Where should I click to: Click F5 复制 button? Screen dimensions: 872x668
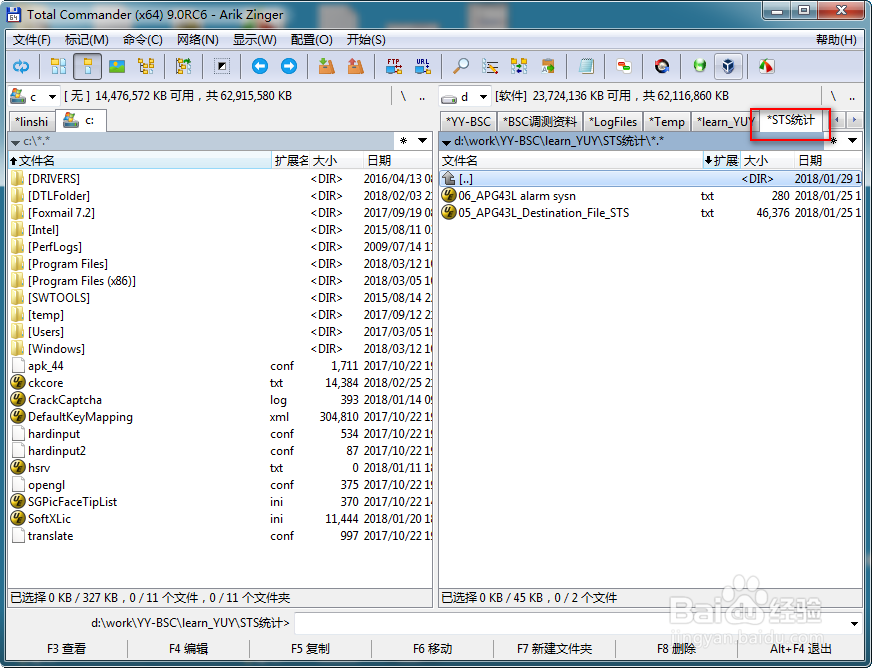[x=310, y=649]
